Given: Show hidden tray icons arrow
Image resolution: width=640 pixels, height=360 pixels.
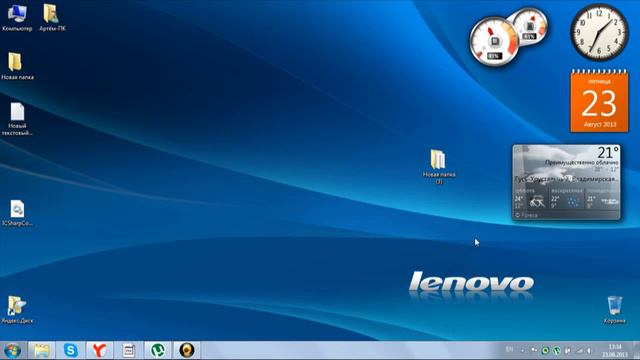Looking at the screenshot, I should pyautogui.click(x=522, y=351).
